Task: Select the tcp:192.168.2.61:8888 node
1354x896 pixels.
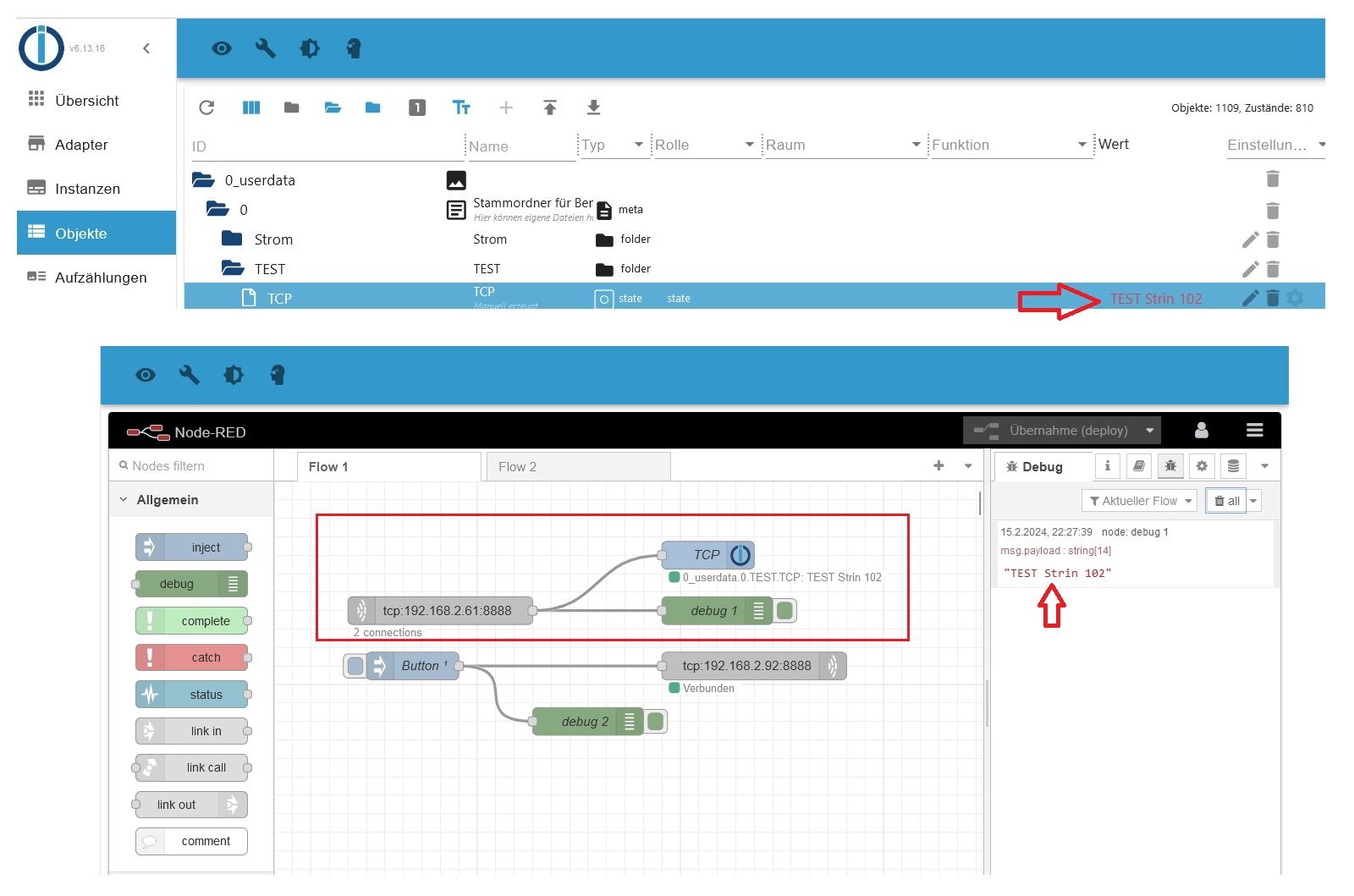Action: point(441,611)
